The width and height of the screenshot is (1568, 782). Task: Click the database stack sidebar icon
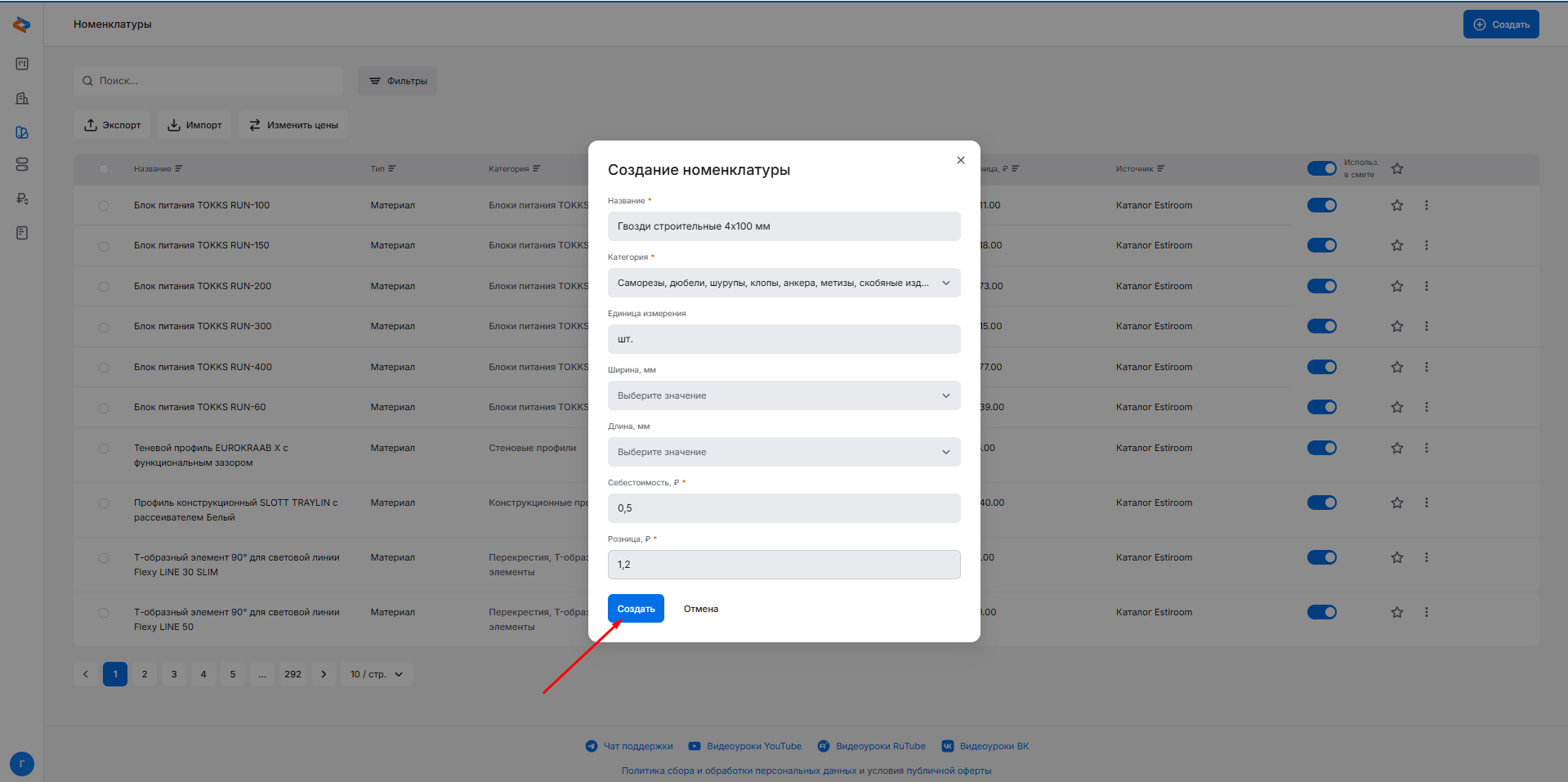pos(22,165)
